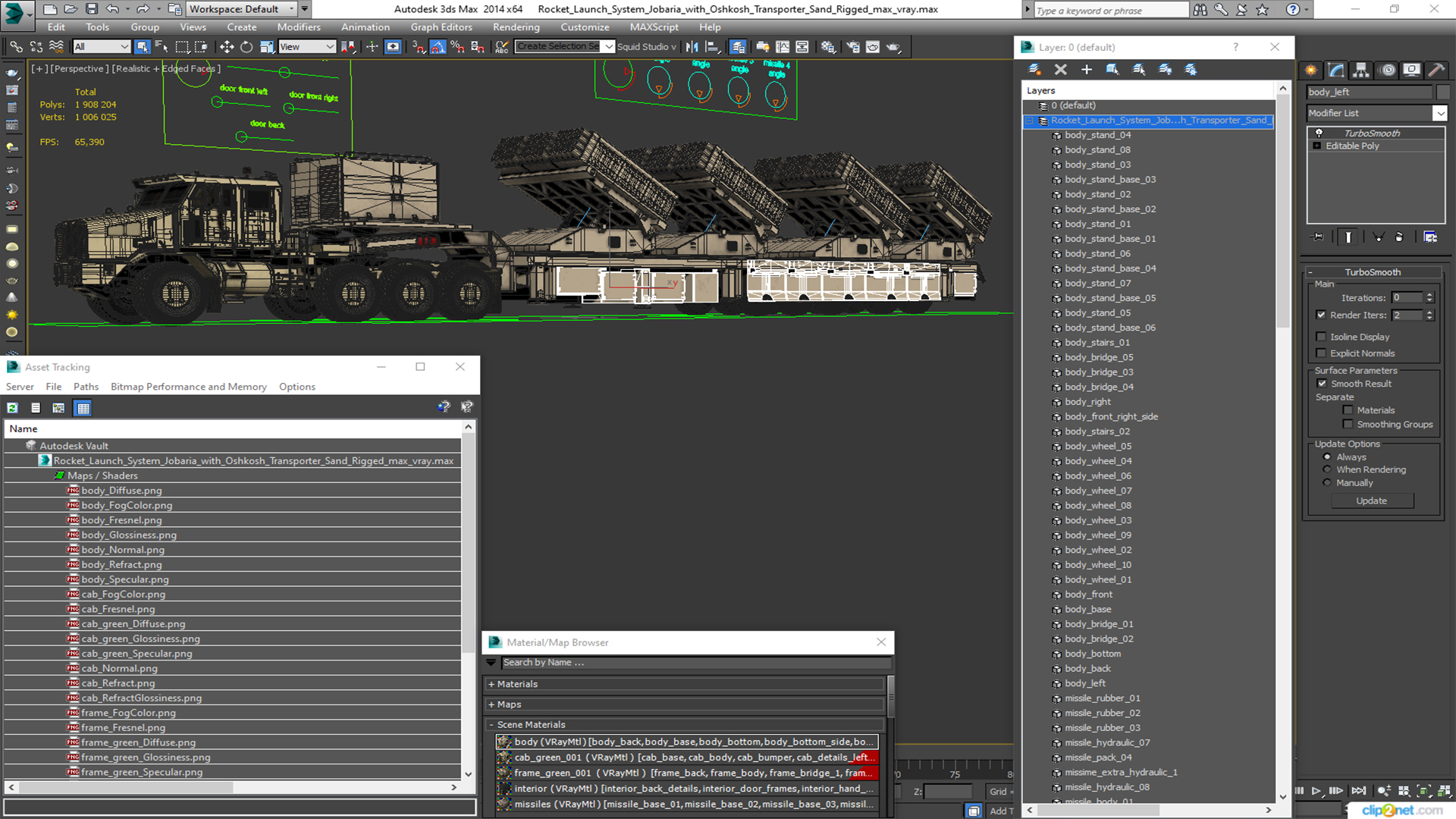Open Paths menu in Asset Tracking
Screen dimensions: 1456x819
coord(86,387)
